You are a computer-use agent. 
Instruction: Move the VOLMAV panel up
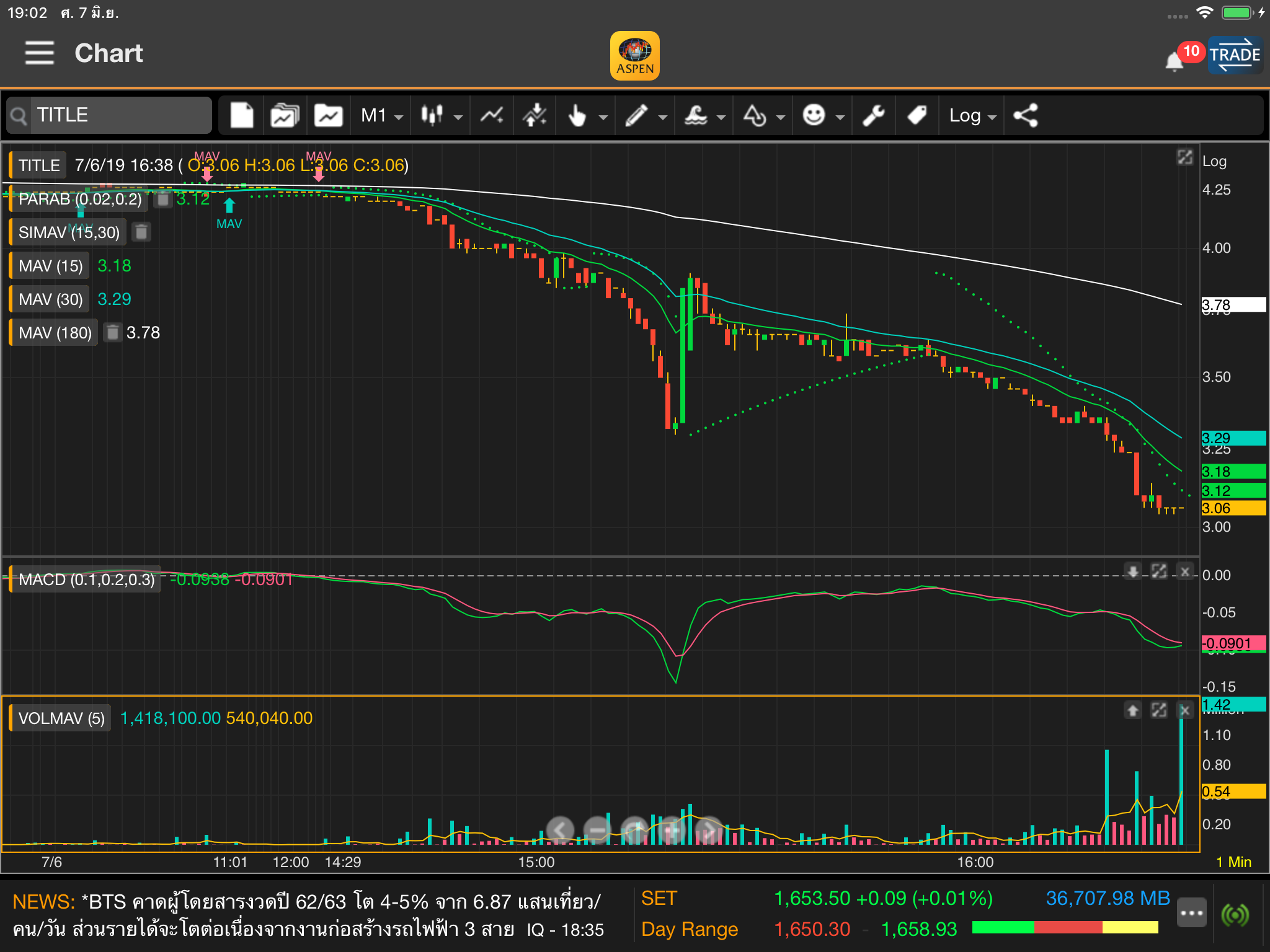click(x=1132, y=710)
